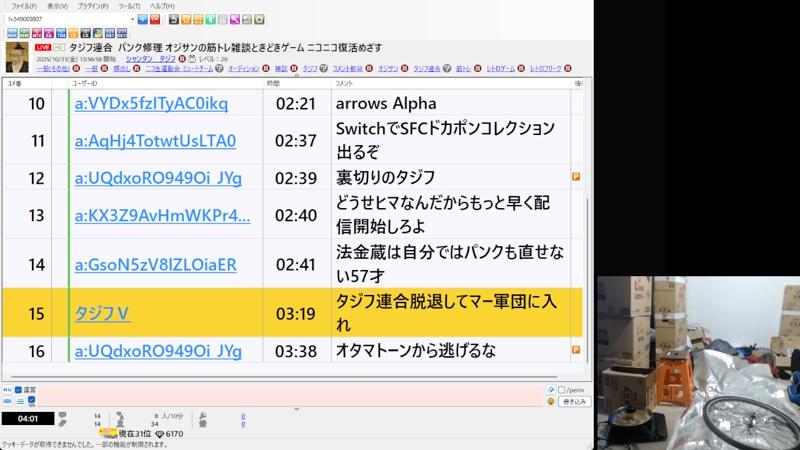Screen dimensions: 800x450
Task: Click the 一般(その他) tag link
Action: (53, 68)
